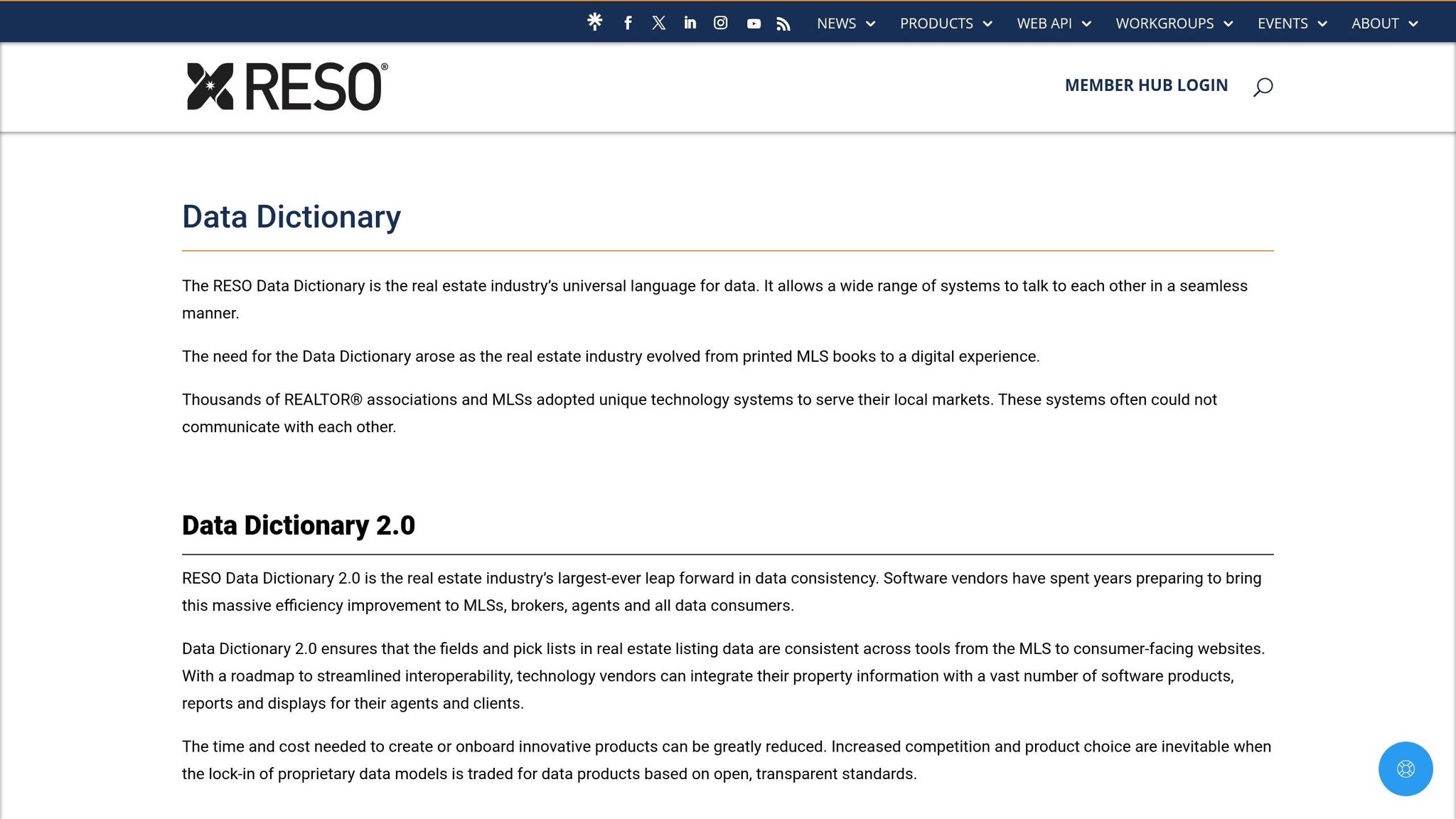
Task: Click the Linktree asterisk icon in top bar
Action: click(595, 22)
